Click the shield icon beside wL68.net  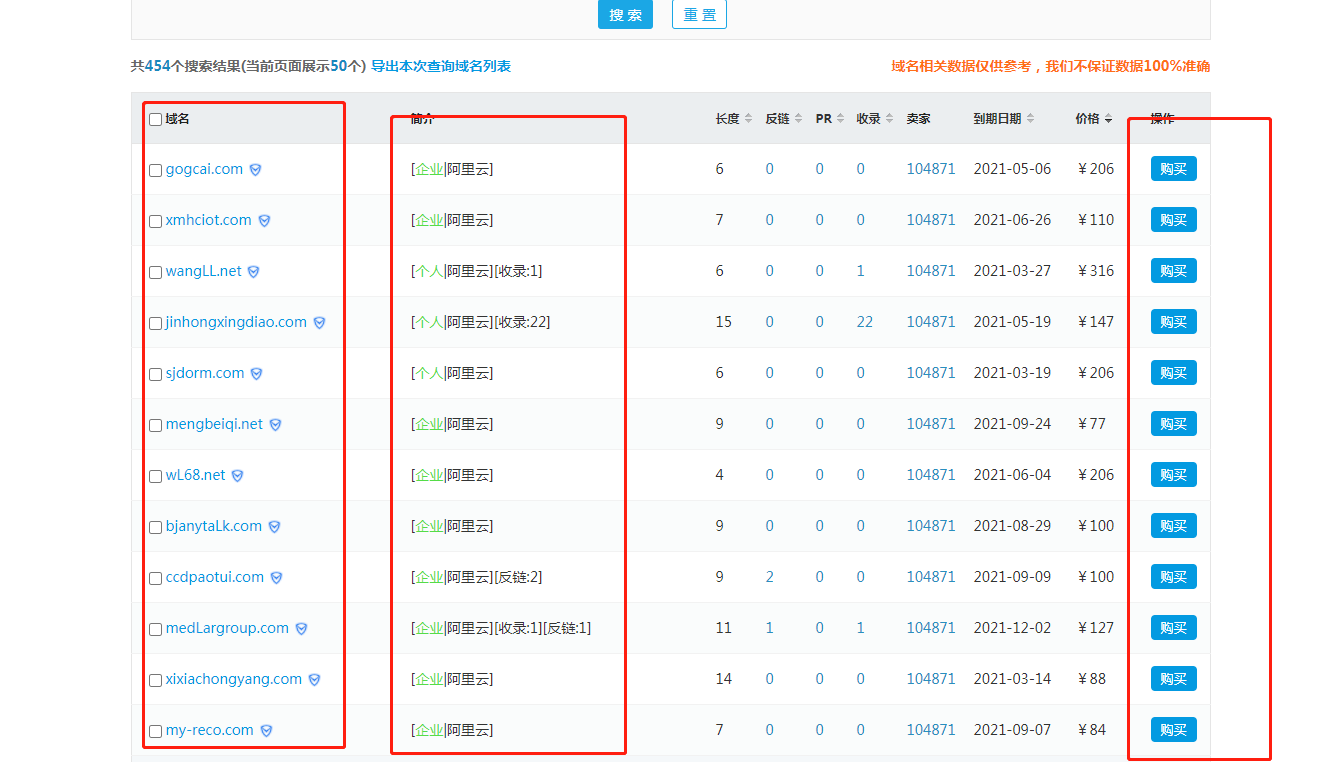(x=238, y=476)
